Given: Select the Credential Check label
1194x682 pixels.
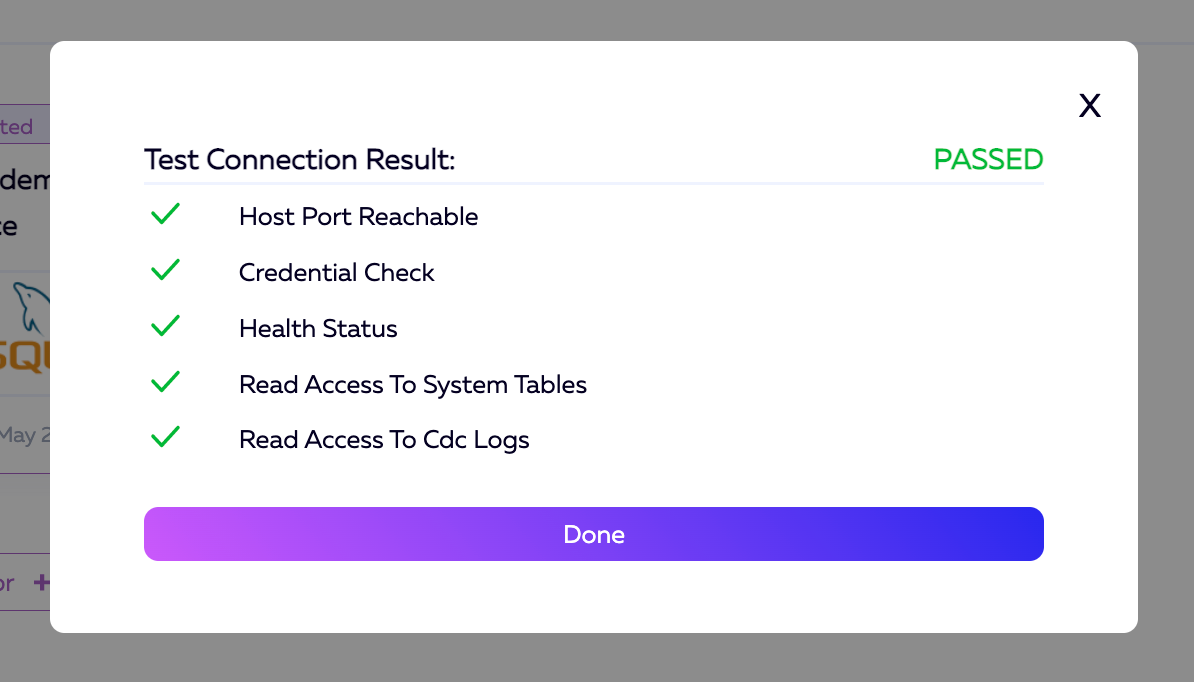Looking at the screenshot, I should point(336,273).
